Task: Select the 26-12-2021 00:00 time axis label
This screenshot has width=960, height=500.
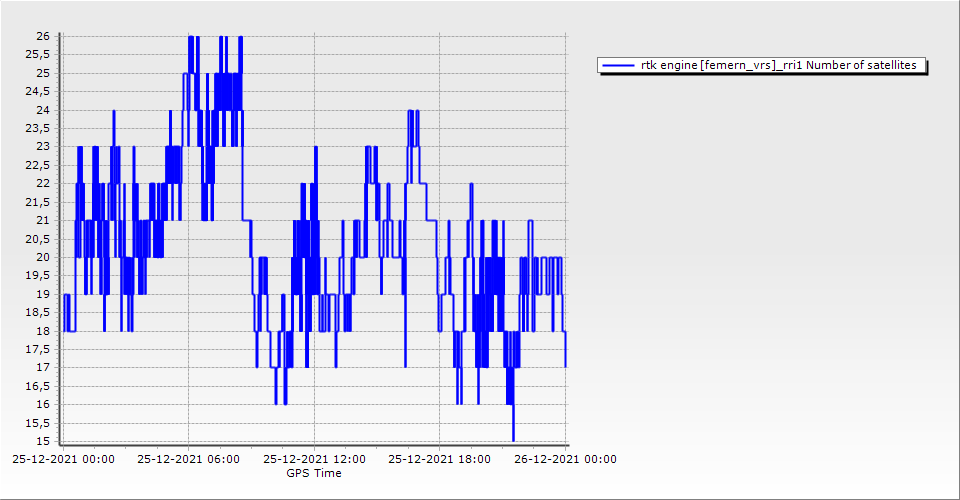Action: (x=565, y=460)
